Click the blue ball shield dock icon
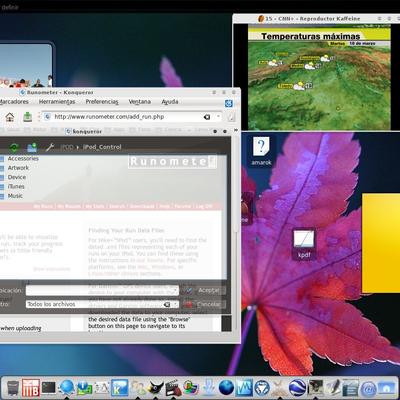This screenshot has width=400, height=400. [262, 388]
